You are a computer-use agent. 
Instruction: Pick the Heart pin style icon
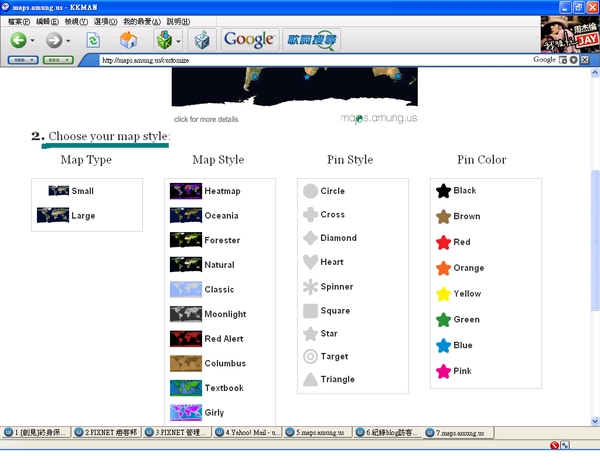(x=310, y=262)
